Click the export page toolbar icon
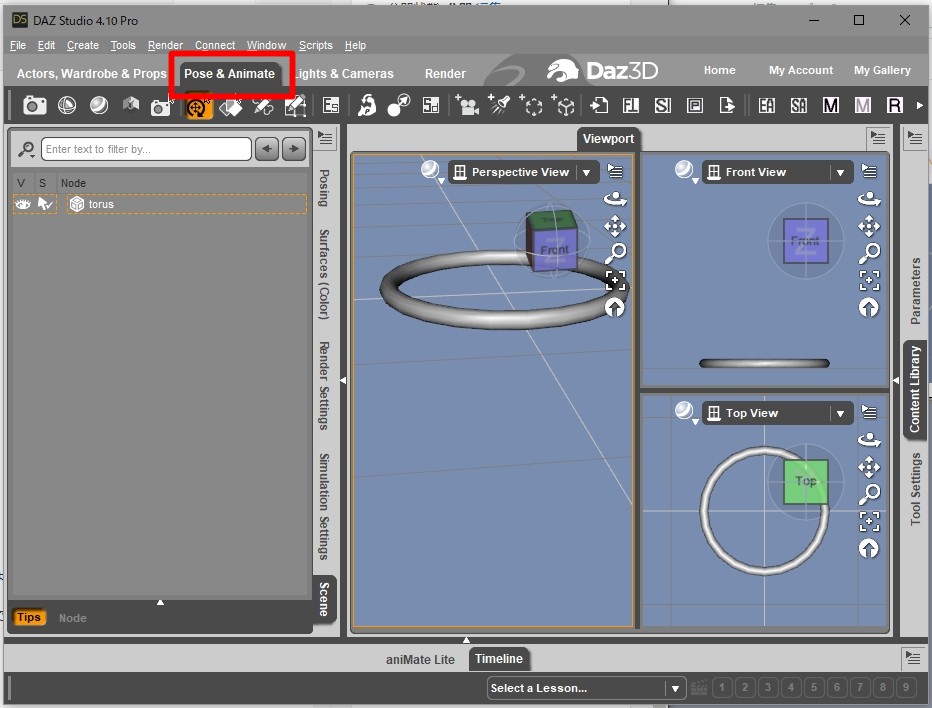932x708 pixels. pos(726,106)
